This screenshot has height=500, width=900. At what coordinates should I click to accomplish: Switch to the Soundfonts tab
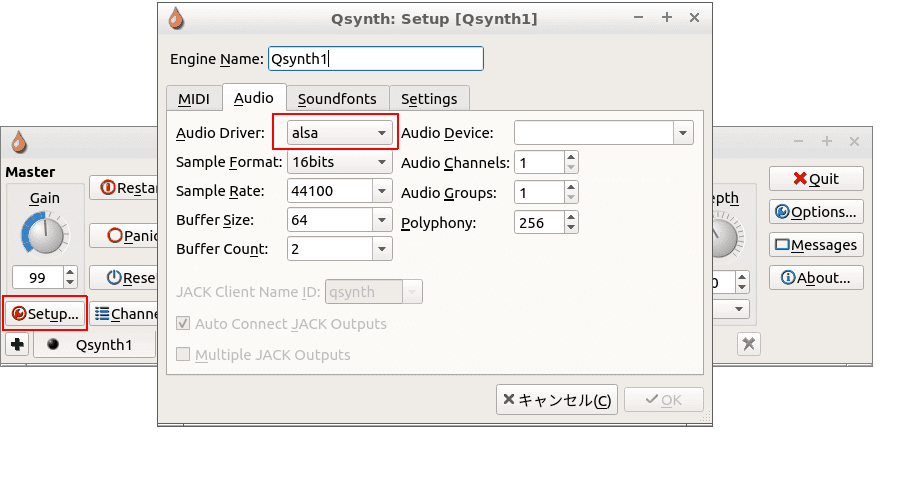(x=337, y=98)
